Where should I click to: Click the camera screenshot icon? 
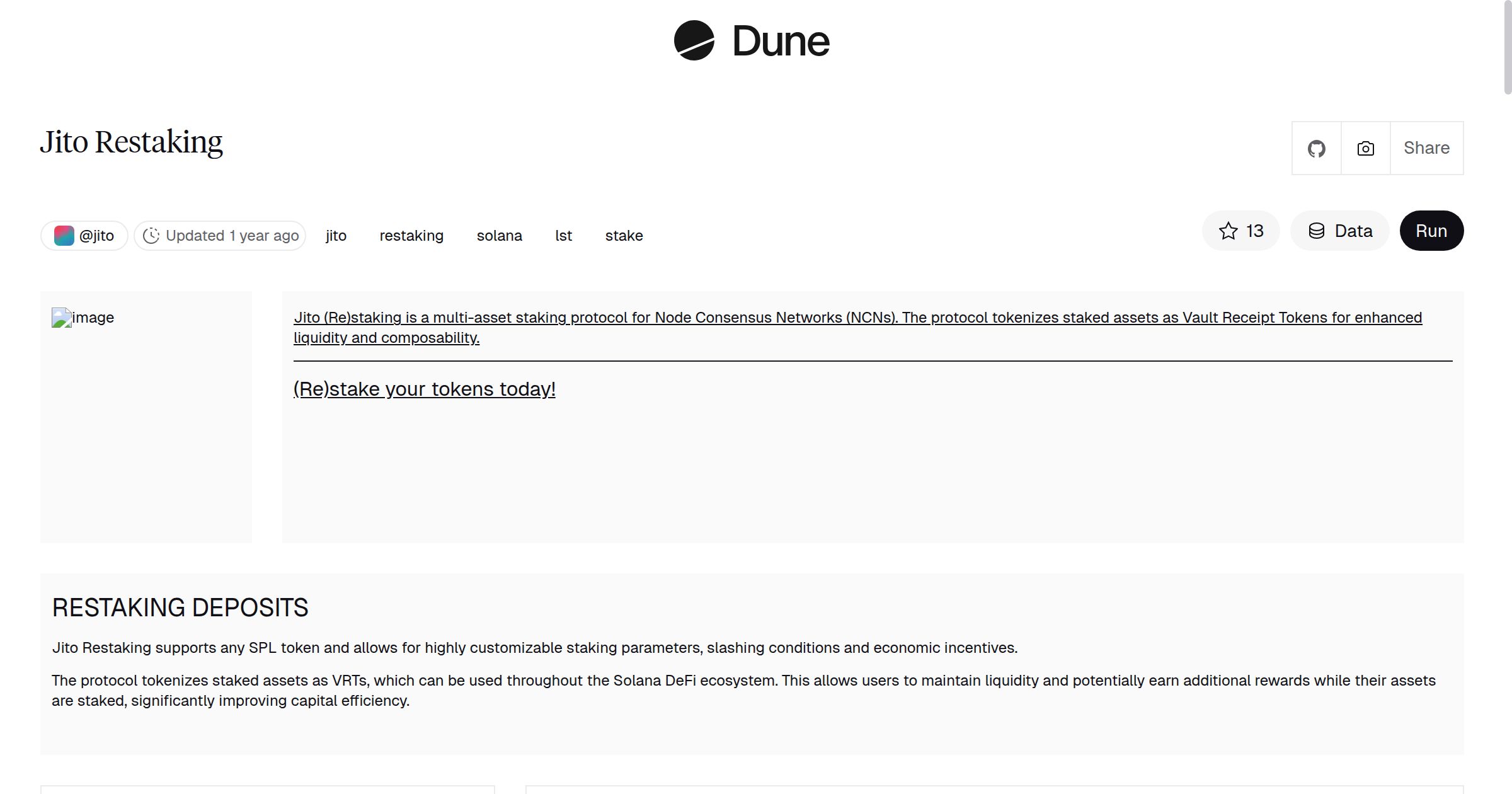[x=1365, y=147]
